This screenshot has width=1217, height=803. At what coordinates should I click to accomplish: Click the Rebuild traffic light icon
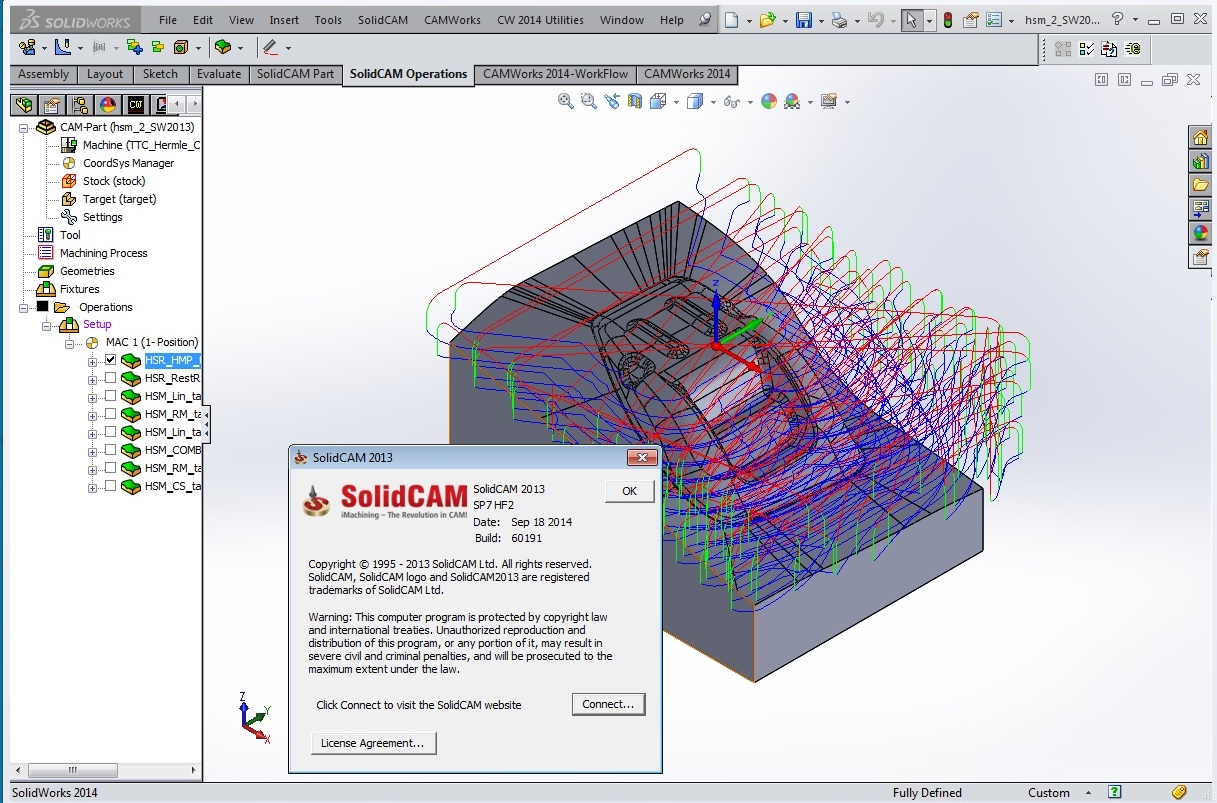pos(948,19)
